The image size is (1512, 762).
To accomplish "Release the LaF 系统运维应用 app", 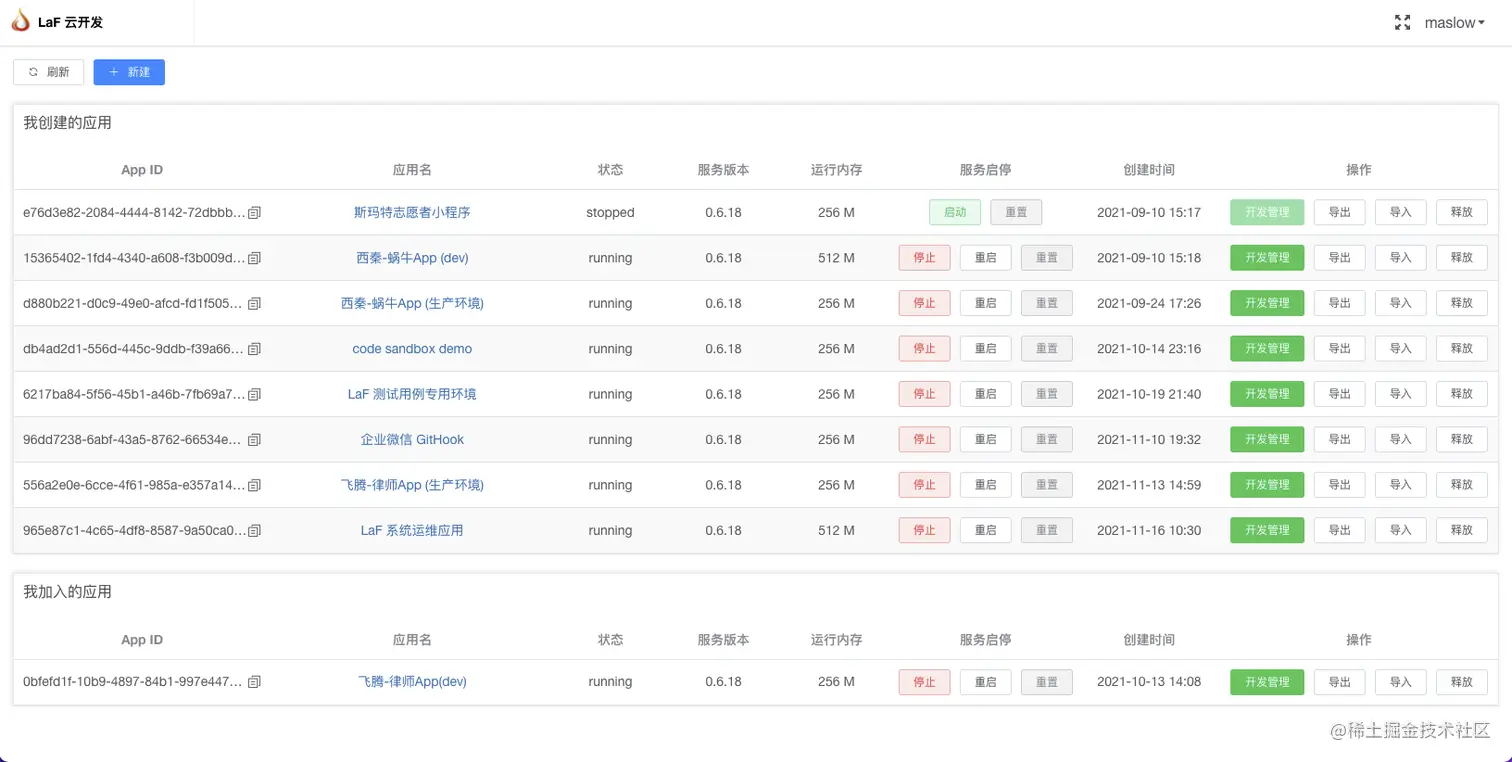I will pos(1462,530).
